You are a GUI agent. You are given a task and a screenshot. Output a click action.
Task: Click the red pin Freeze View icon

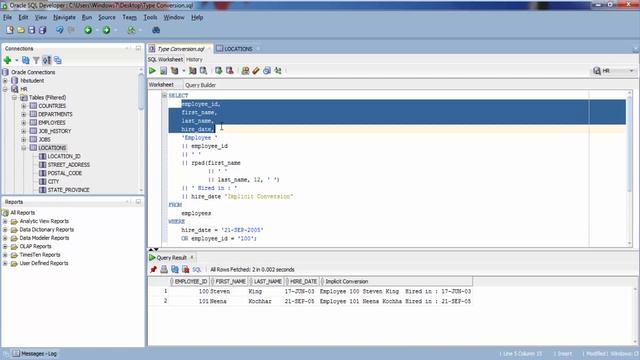click(x=153, y=269)
